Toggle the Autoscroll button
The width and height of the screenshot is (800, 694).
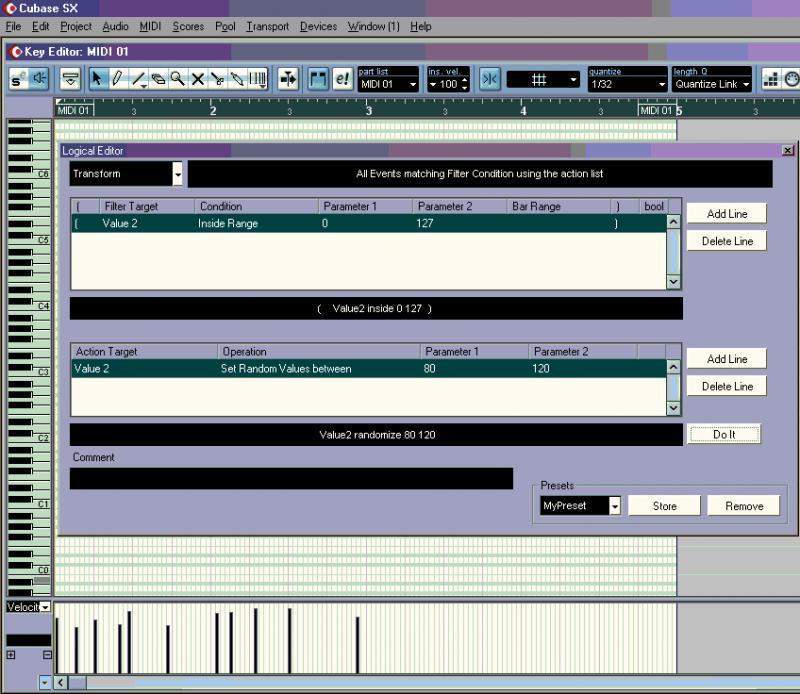pos(288,79)
